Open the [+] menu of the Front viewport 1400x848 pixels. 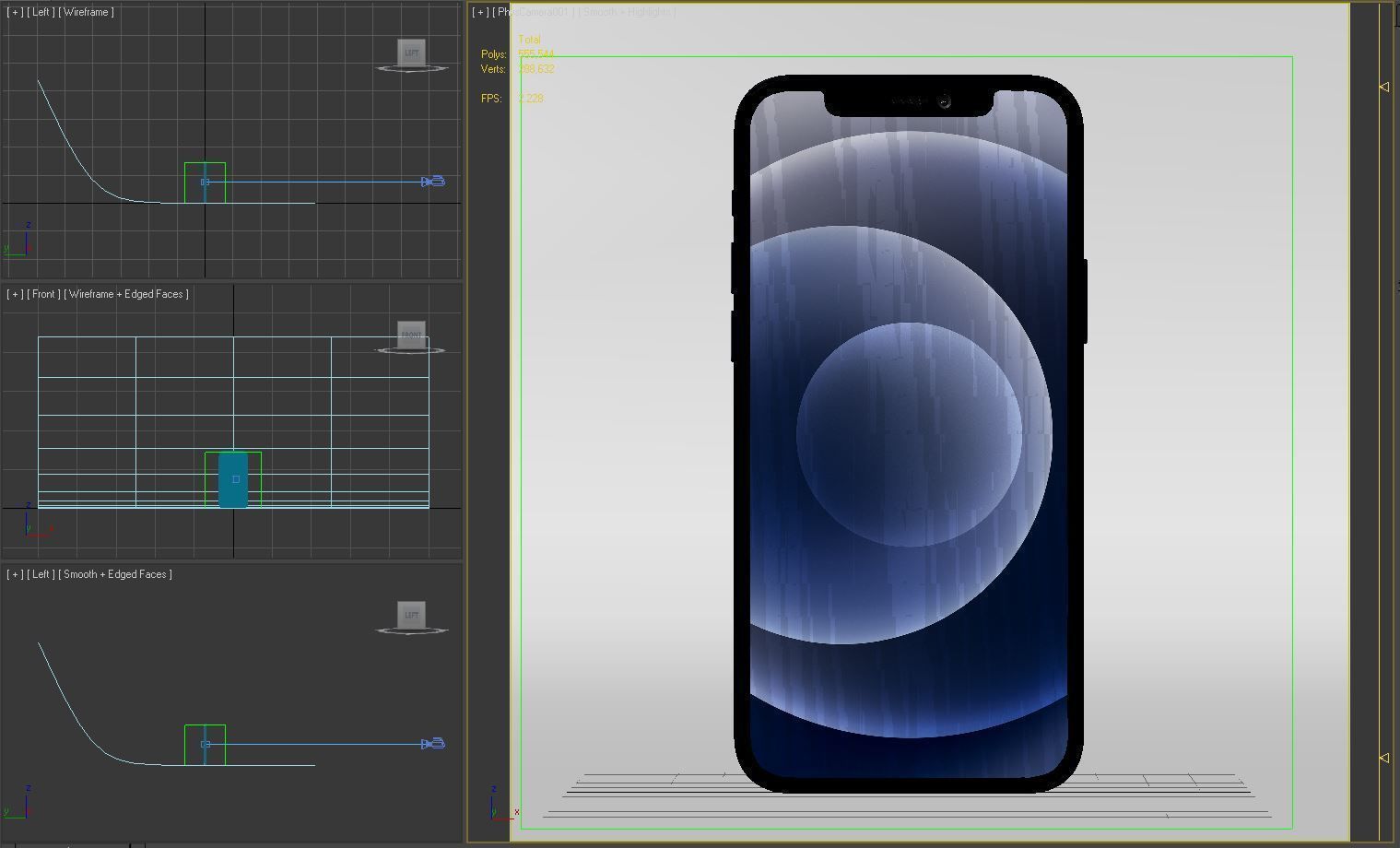point(15,294)
